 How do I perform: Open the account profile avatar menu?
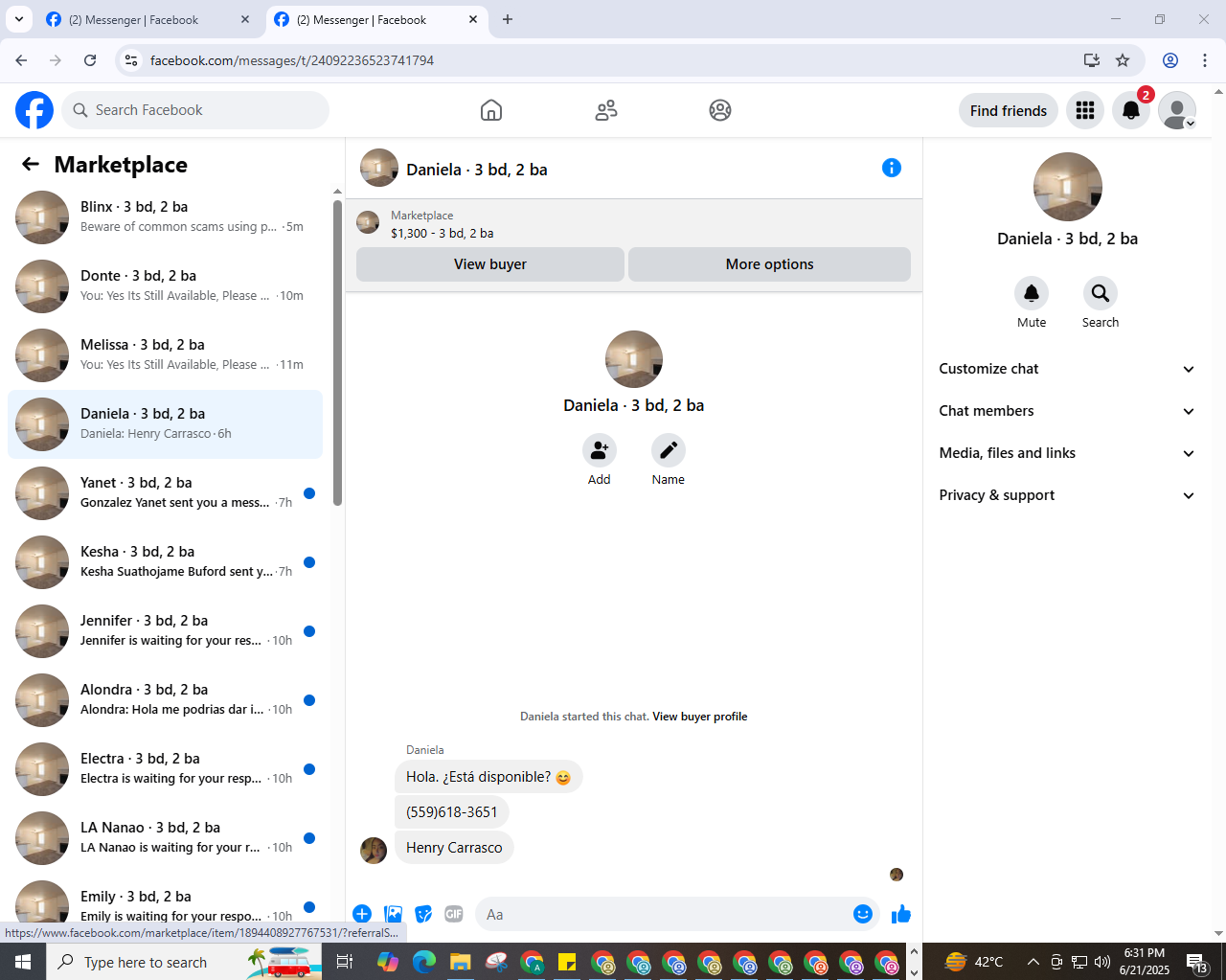pyautogui.click(x=1177, y=110)
